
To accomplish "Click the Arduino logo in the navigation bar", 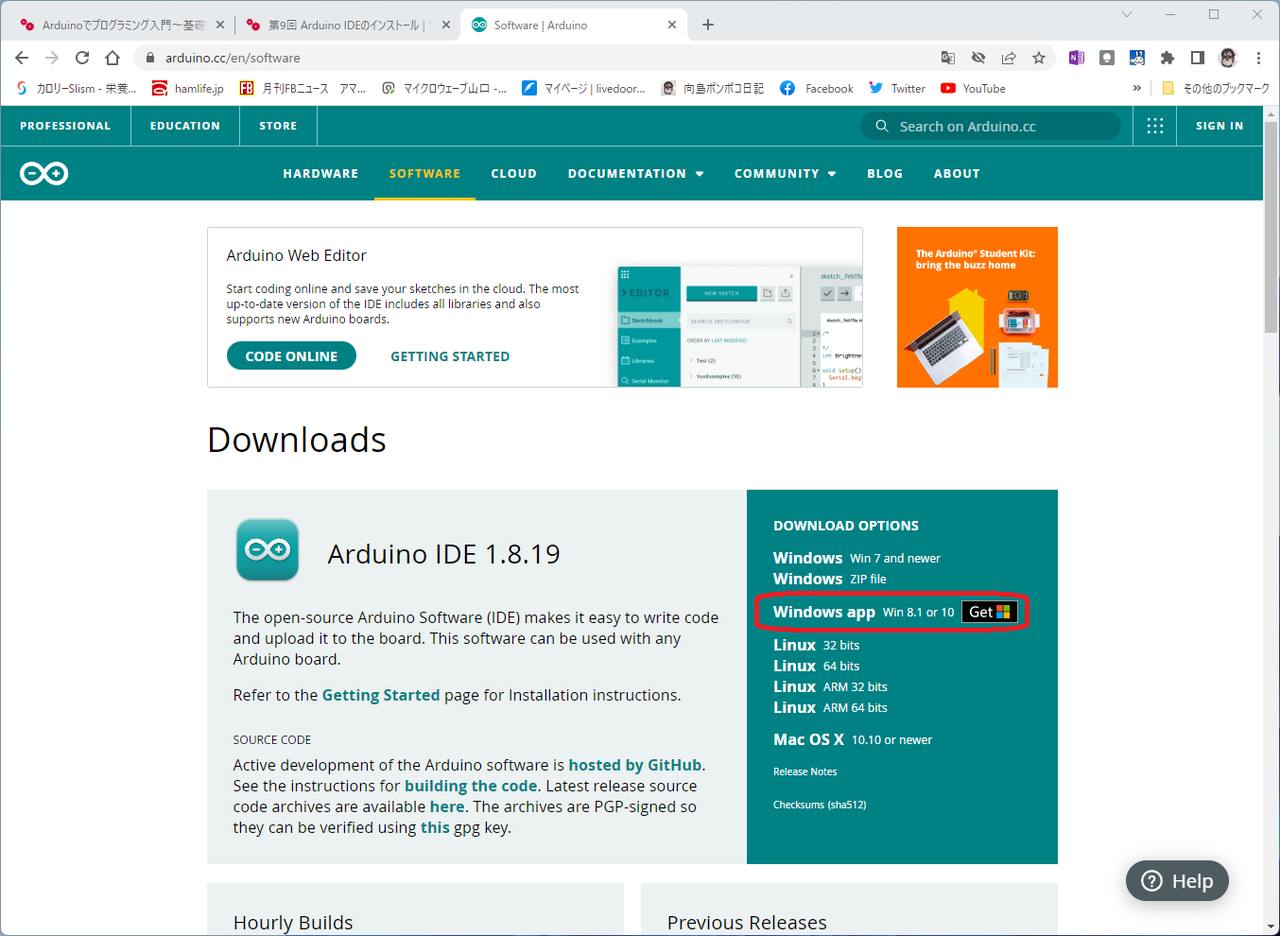I will (44, 174).
